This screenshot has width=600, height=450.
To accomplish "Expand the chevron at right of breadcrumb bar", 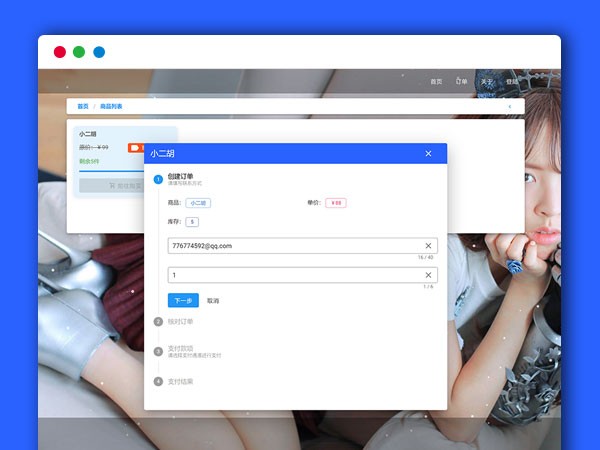I will 509,106.
